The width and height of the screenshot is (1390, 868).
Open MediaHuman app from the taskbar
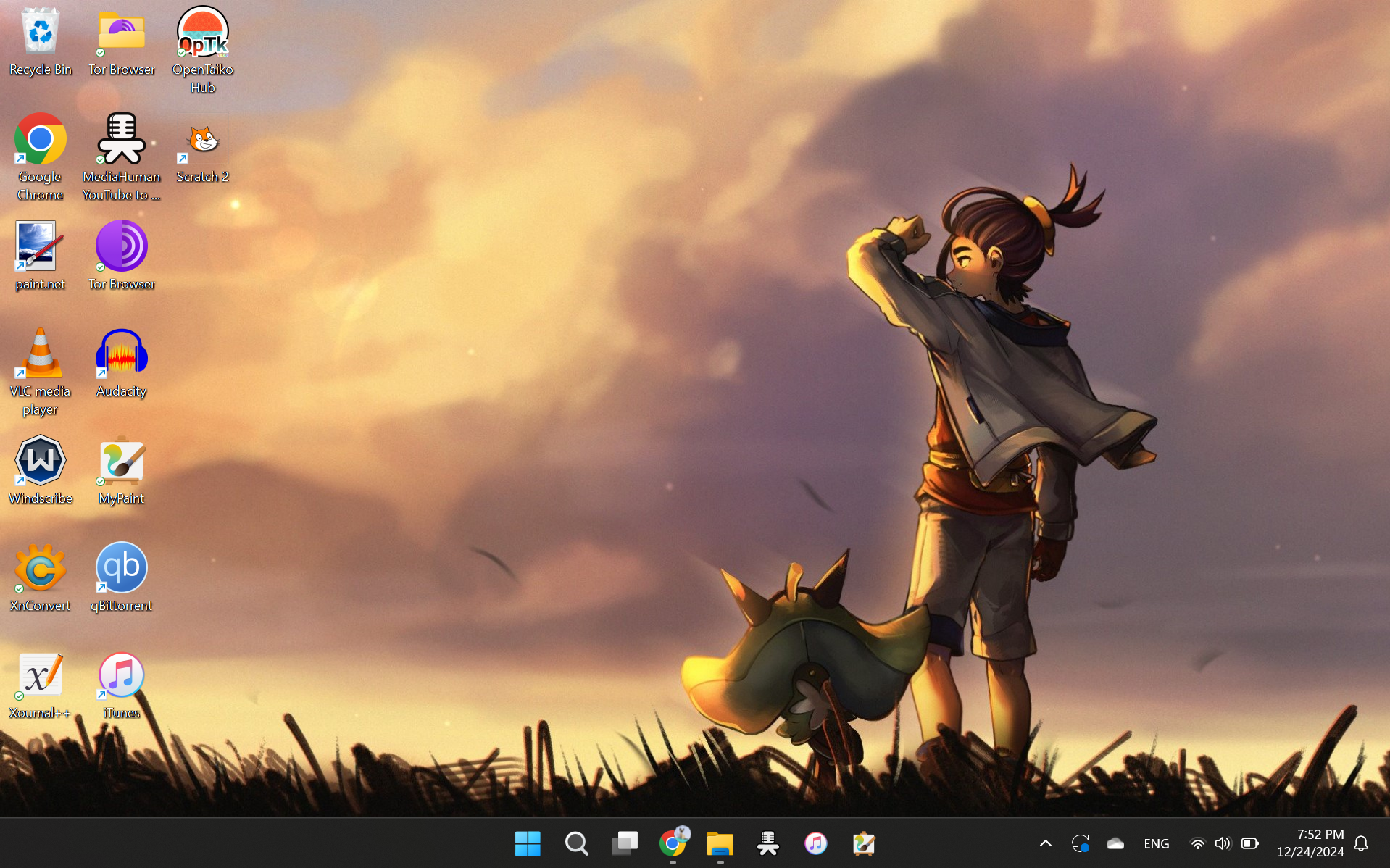click(x=768, y=843)
